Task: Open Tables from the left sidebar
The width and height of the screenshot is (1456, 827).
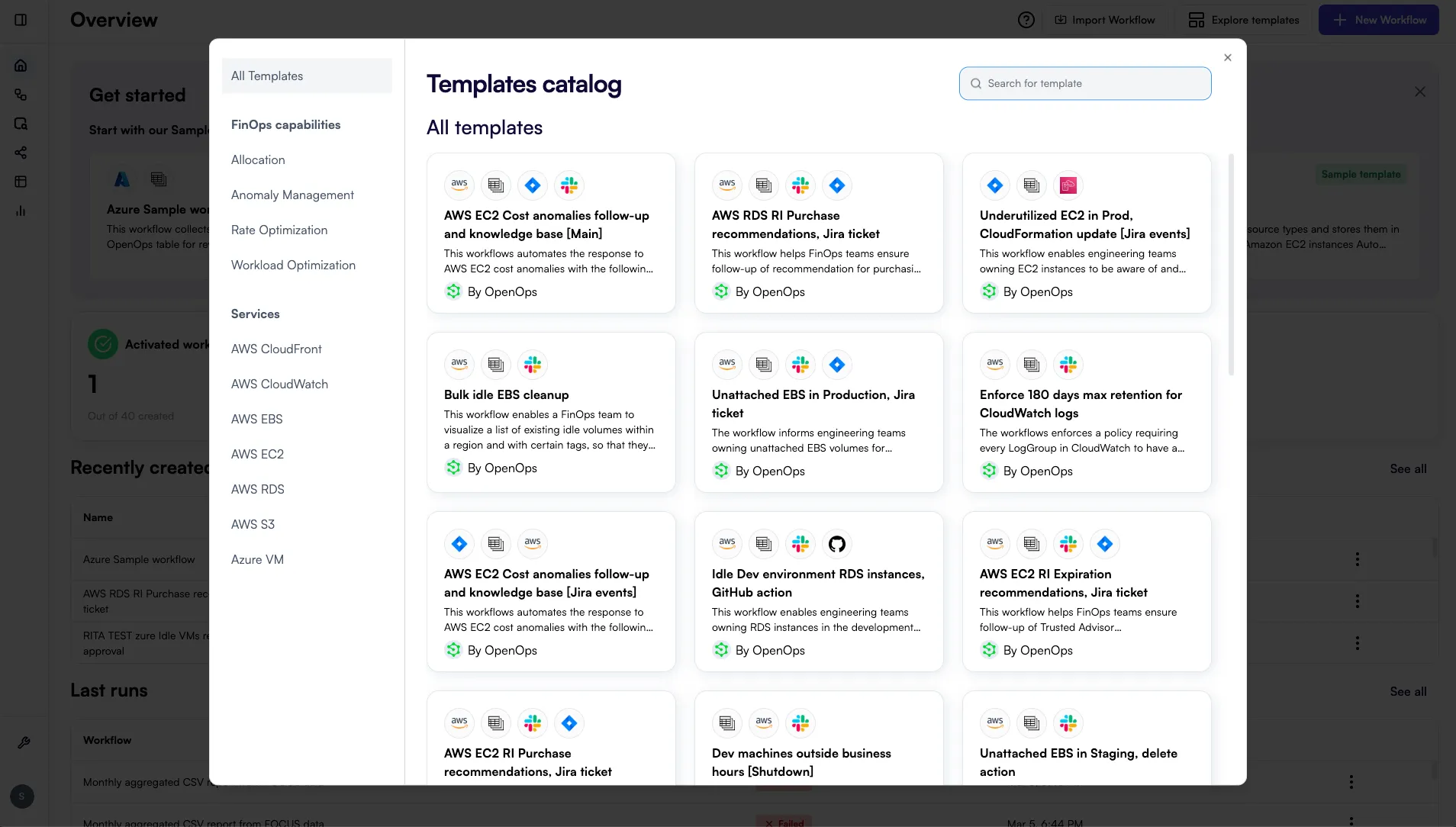Action: pyautogui.click(x=21, y=182)
